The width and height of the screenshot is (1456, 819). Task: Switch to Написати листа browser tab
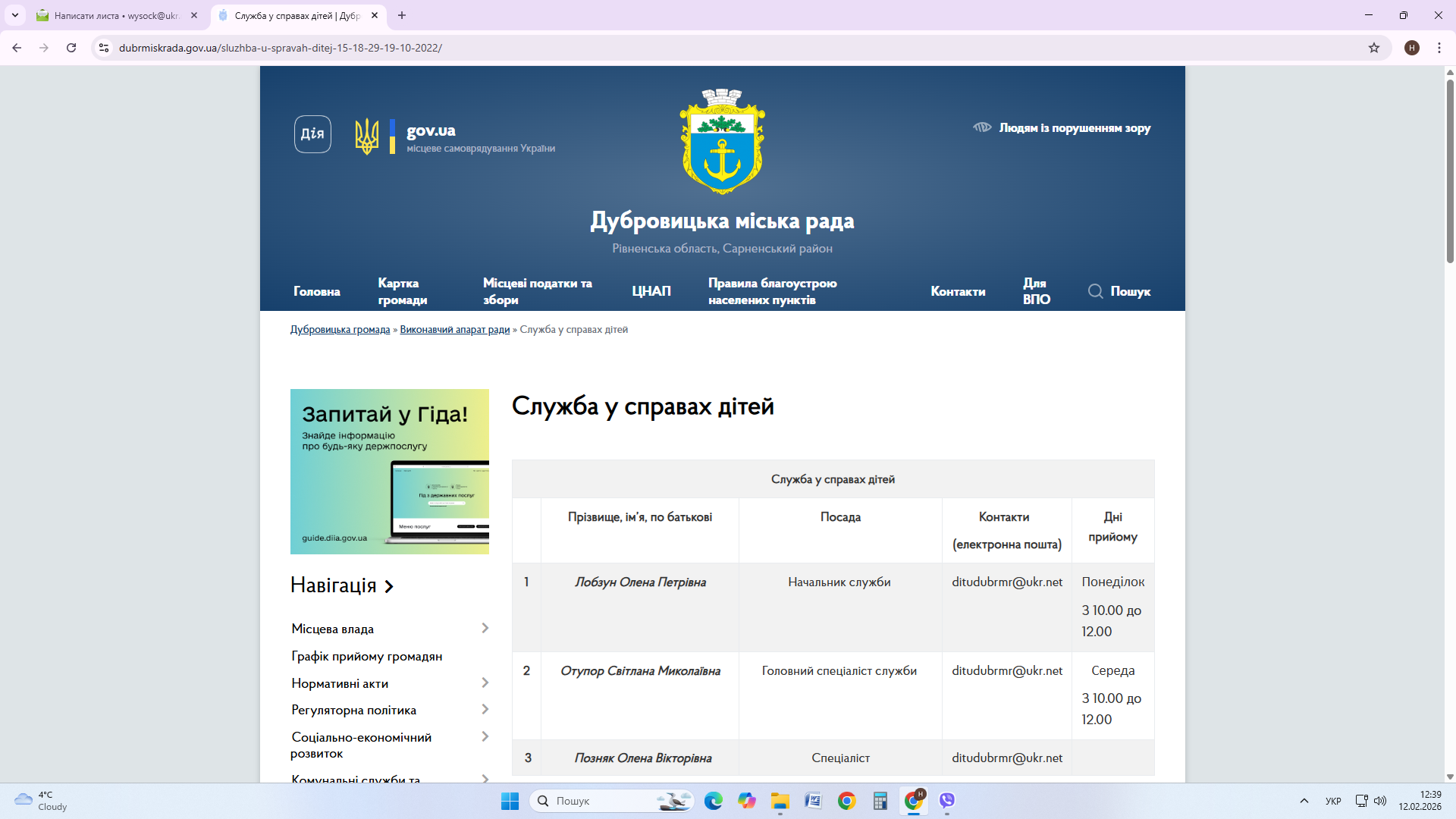[116, 15]
